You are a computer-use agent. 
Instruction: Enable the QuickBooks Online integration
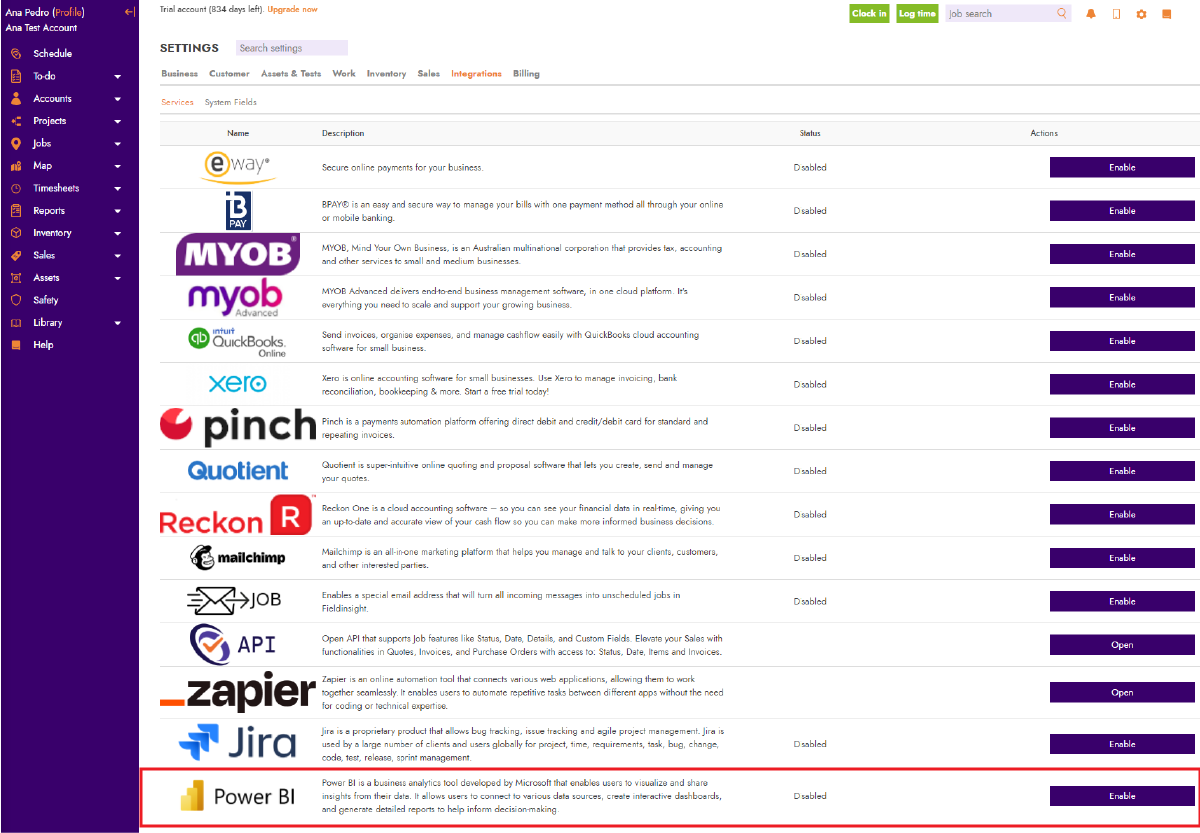[1122, 341]
